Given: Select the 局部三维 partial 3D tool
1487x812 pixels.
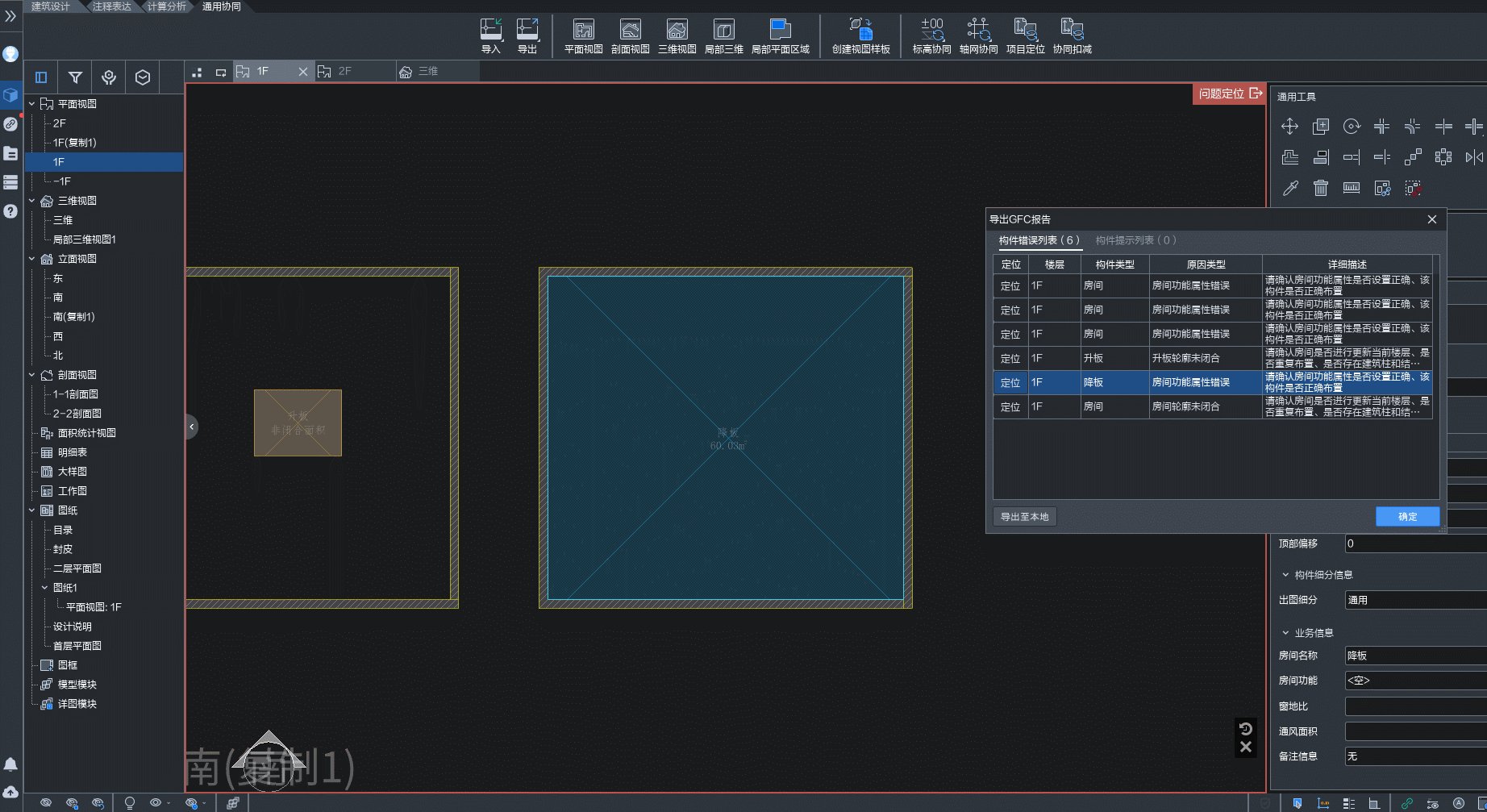Looking at the screenshot, I should click(723, 35).
